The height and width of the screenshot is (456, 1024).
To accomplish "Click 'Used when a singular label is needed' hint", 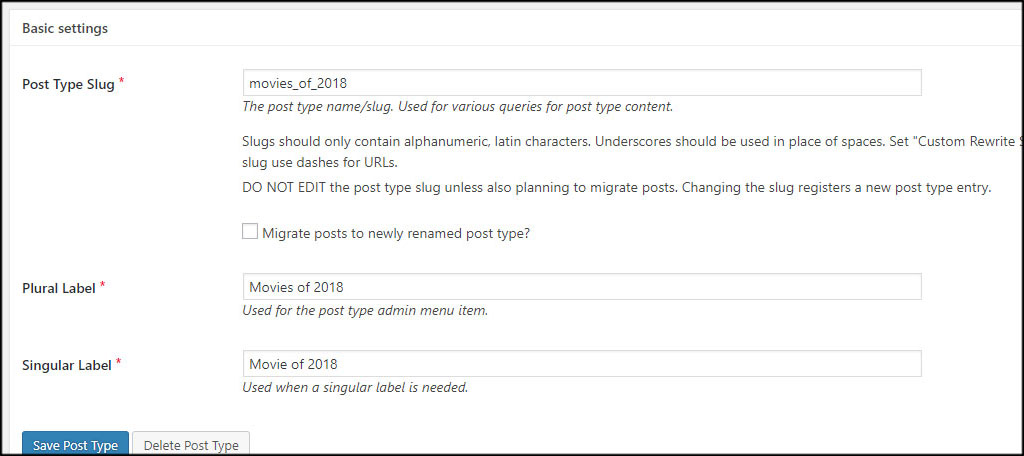I will tap(355, 387).
